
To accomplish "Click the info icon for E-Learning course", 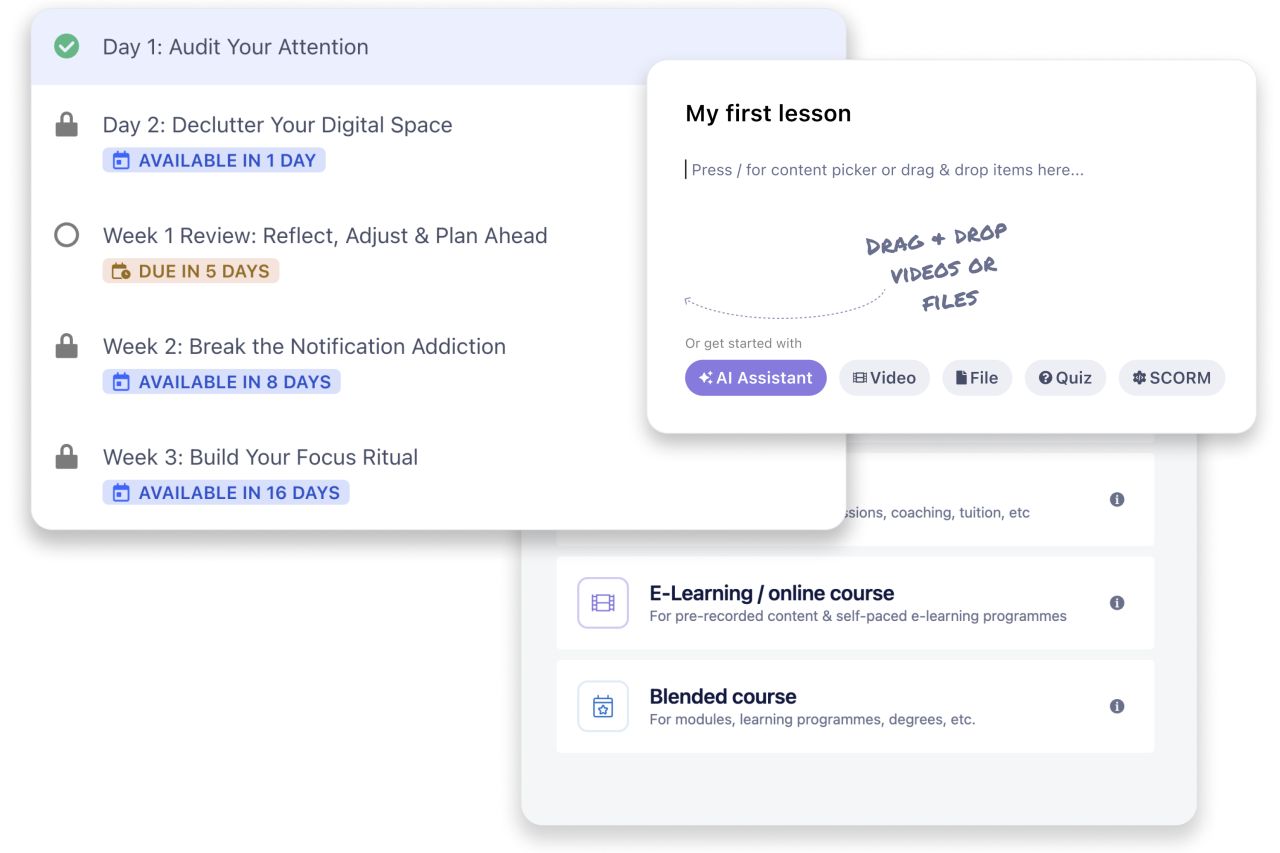I will point(1117,603).
